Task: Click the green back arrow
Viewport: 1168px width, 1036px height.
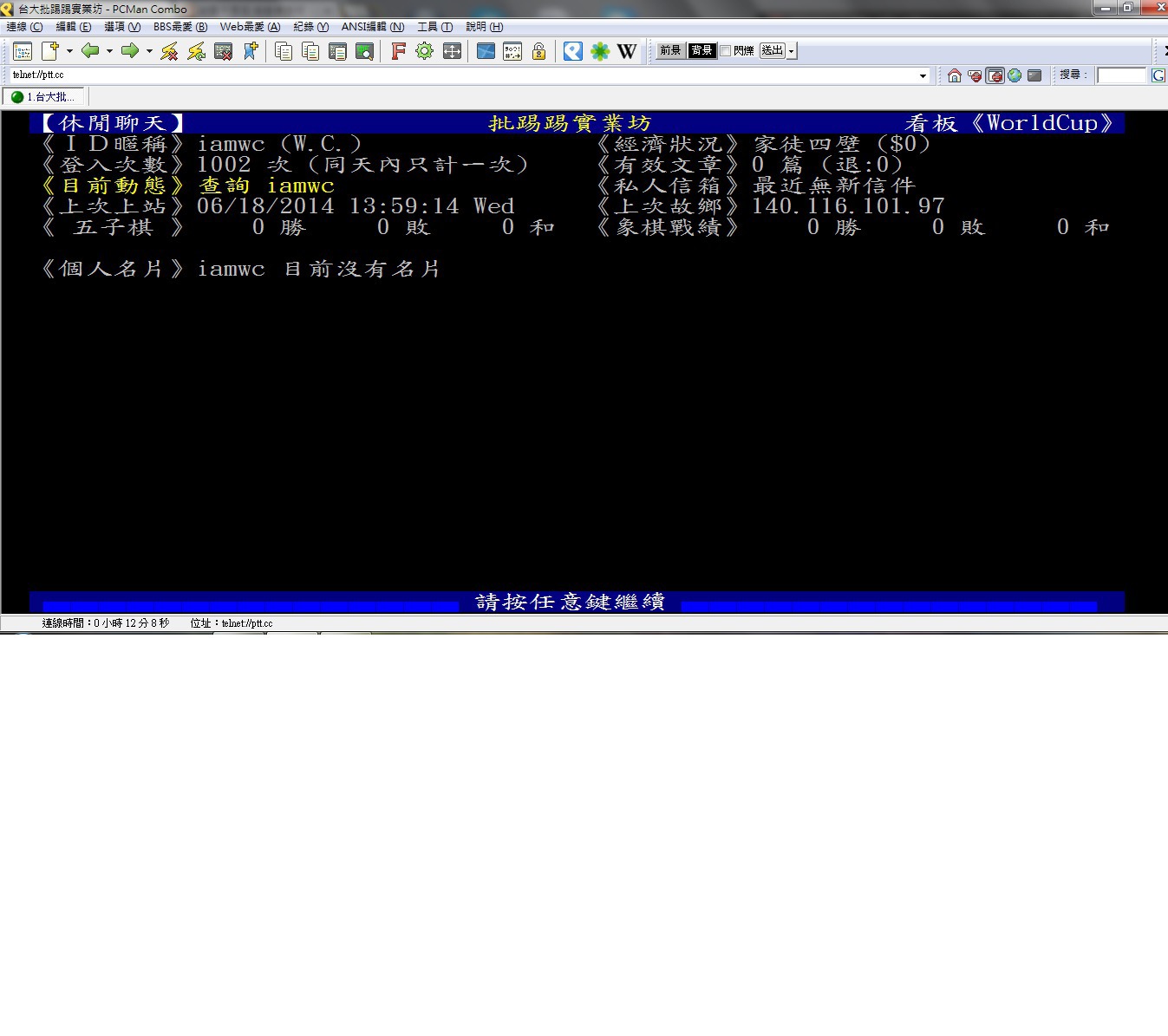Action: (x=90, y=51)
